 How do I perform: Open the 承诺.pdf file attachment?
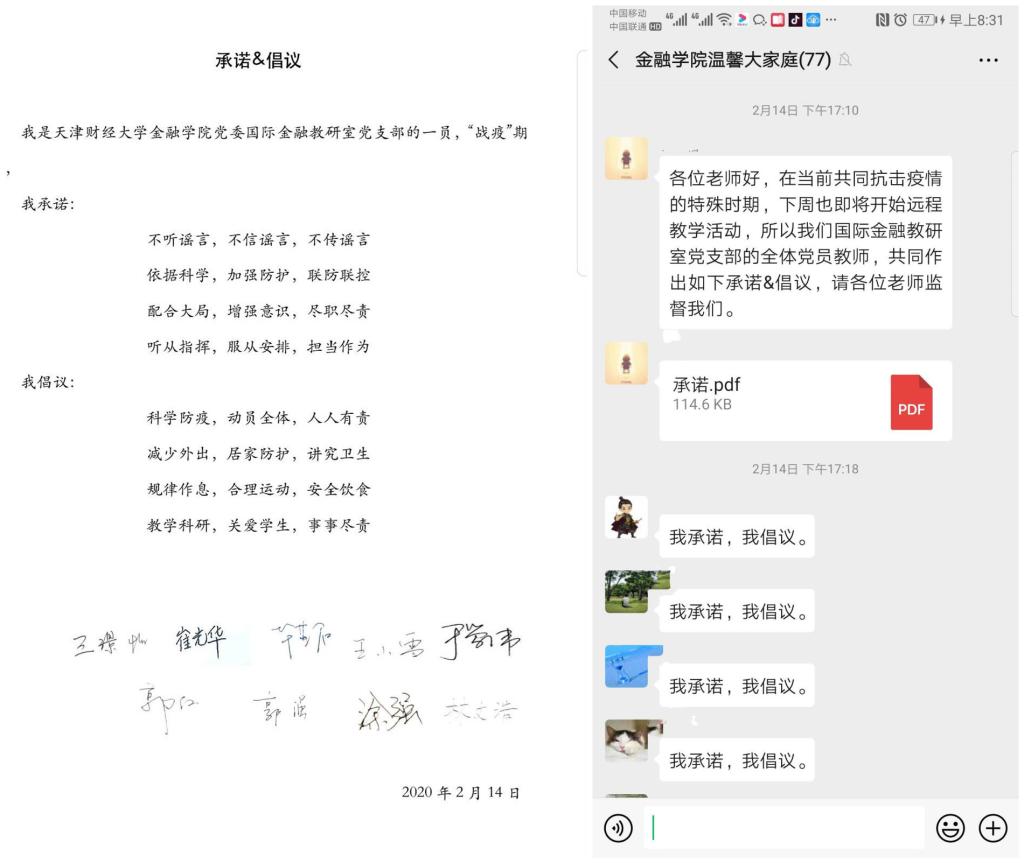click(805, 400)
